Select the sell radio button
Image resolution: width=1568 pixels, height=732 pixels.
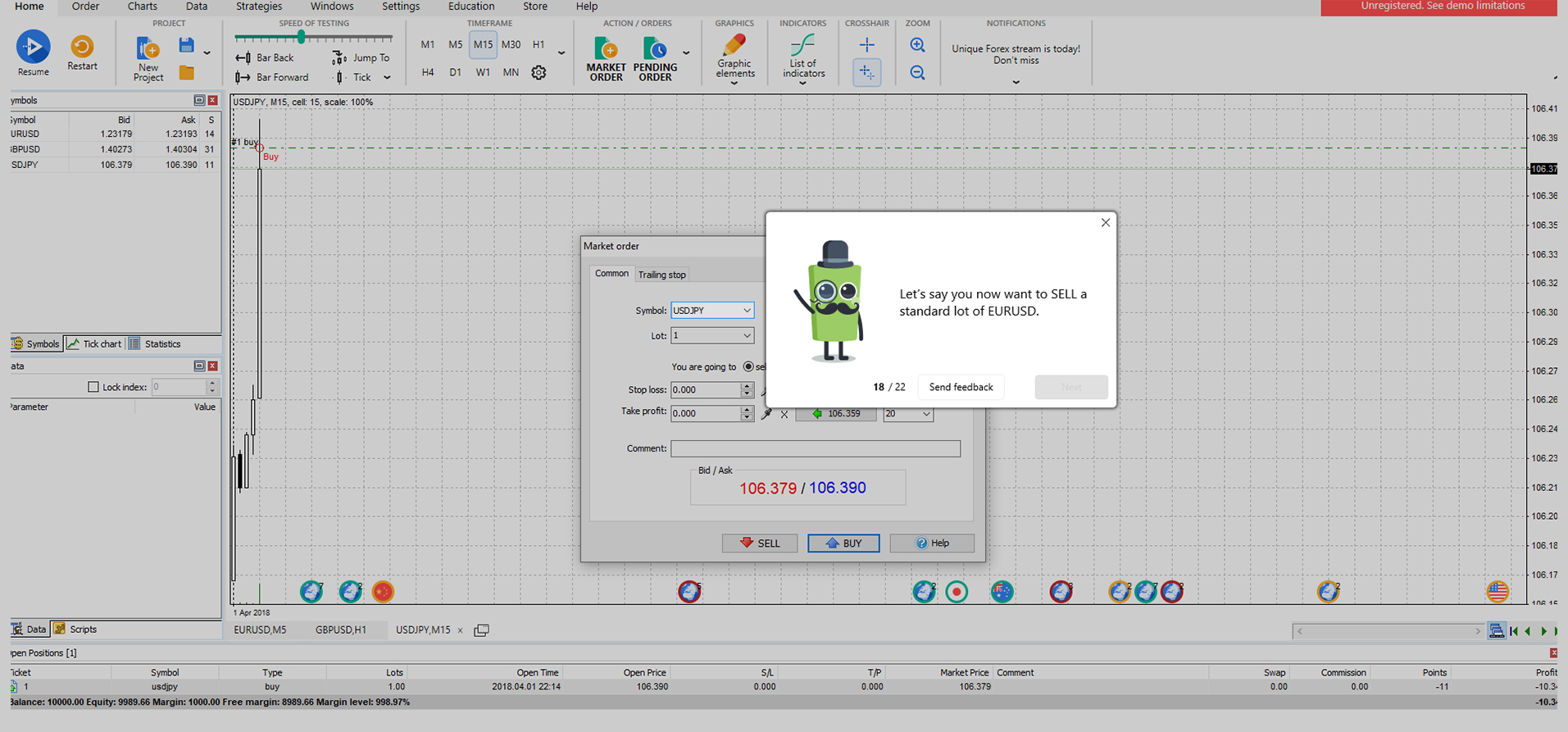(x=748, y=366)
